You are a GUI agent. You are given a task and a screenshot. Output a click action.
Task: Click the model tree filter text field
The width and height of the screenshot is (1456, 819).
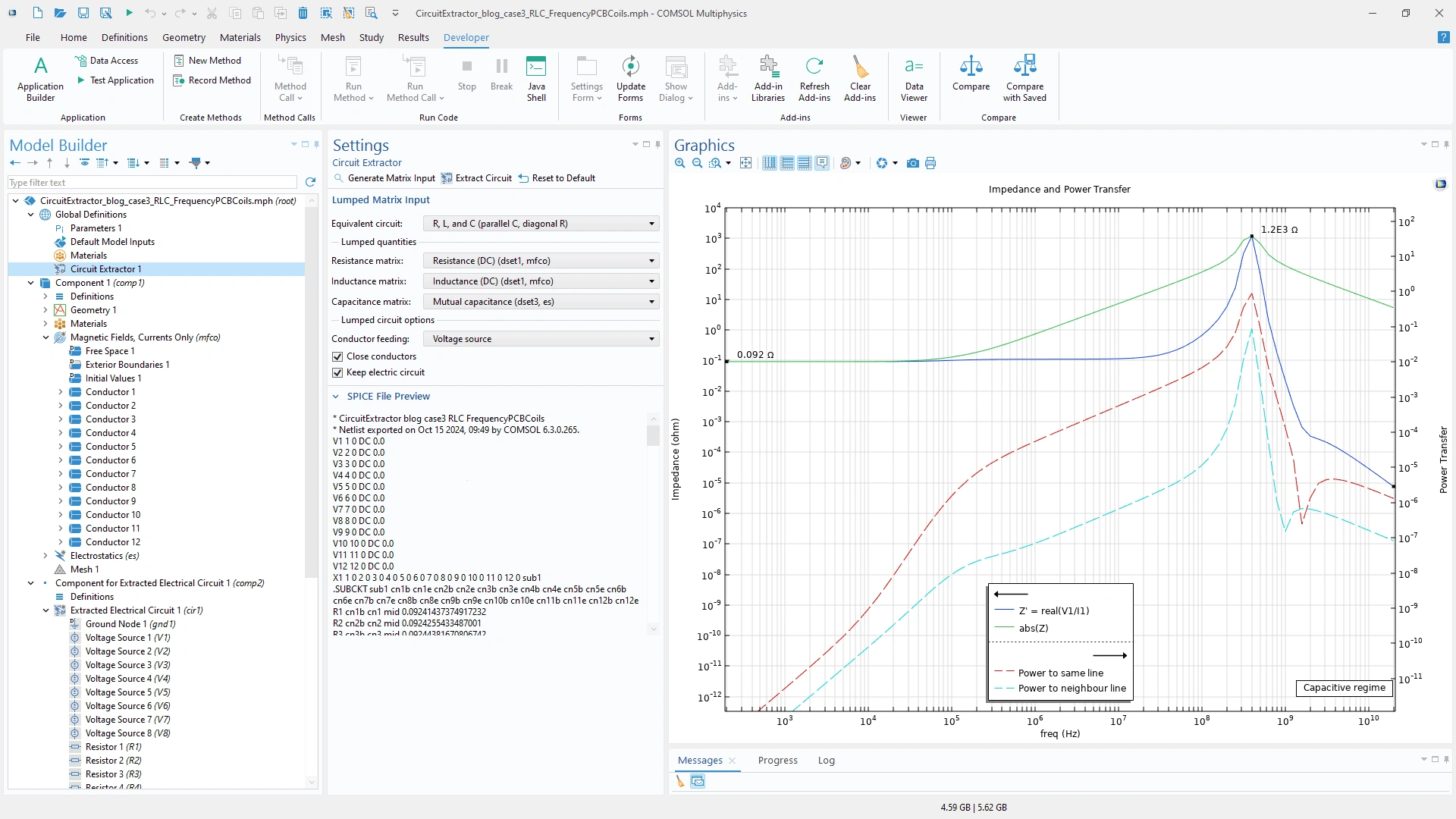pyautogui.click(x=152, y=183)
